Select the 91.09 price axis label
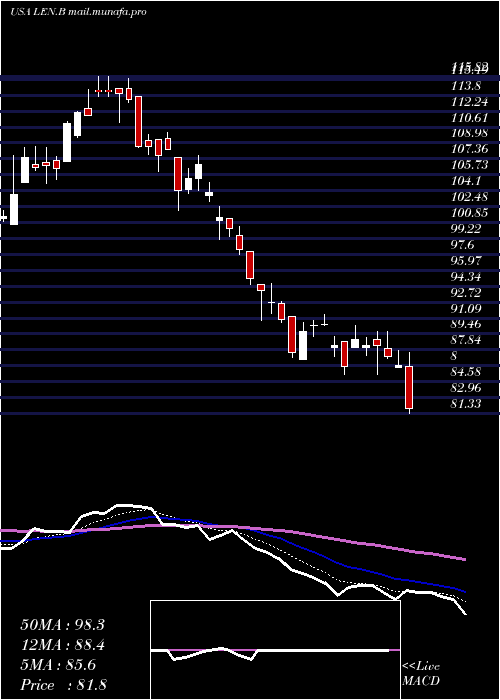This screenshot has width=500, height=700. tap(466, 309)
